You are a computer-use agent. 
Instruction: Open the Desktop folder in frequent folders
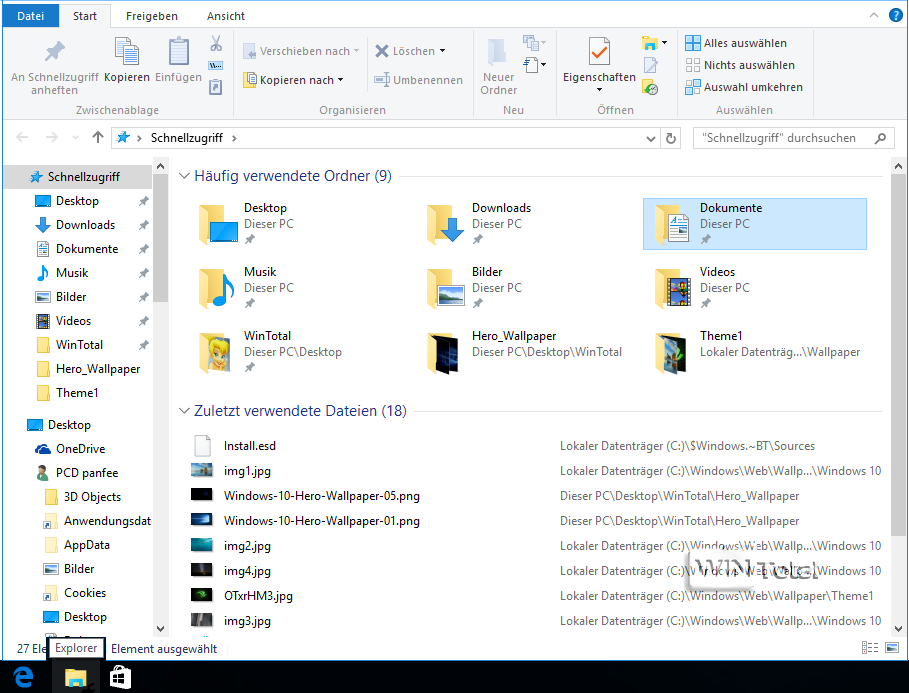click(300, 224)
